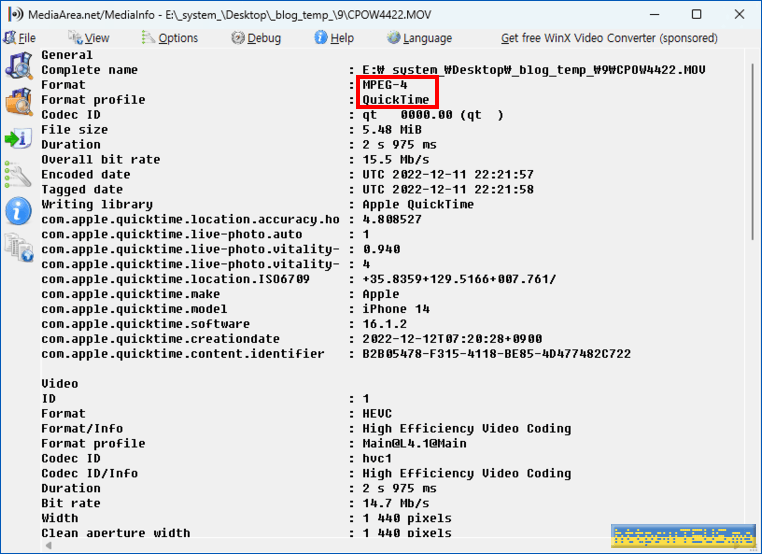Select the MPEG-4 format value
The width and height of the screenshot is (762, 554).
(385, 85)
